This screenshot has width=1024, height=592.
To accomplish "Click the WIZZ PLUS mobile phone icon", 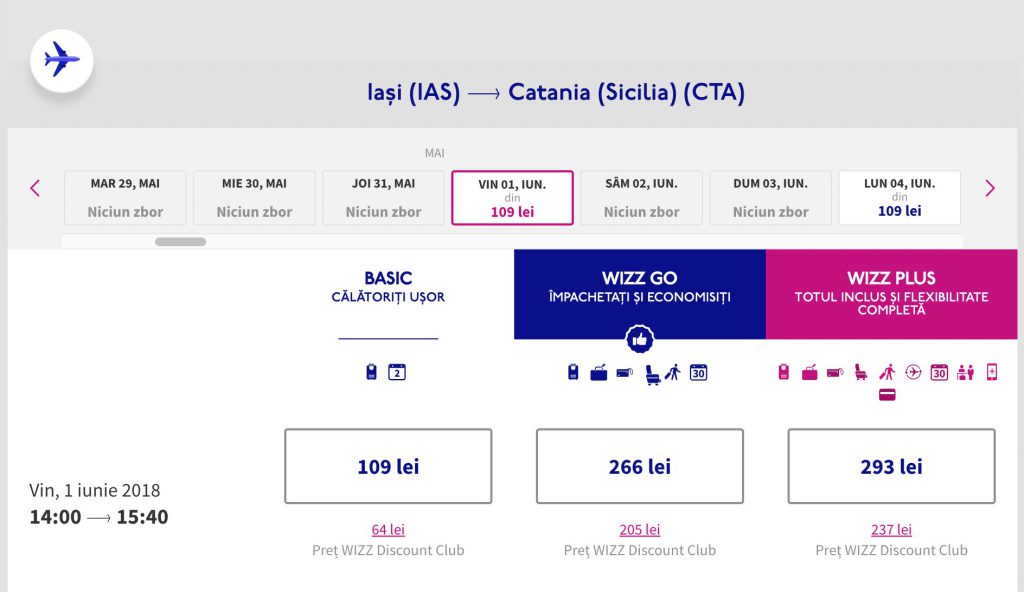I will pos(991,372).
